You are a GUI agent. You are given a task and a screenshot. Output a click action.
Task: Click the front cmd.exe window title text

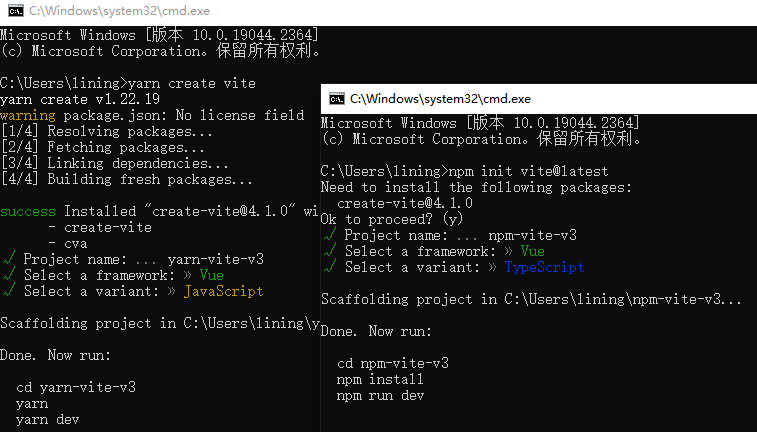pyautogui.click(x=440, y=98)
